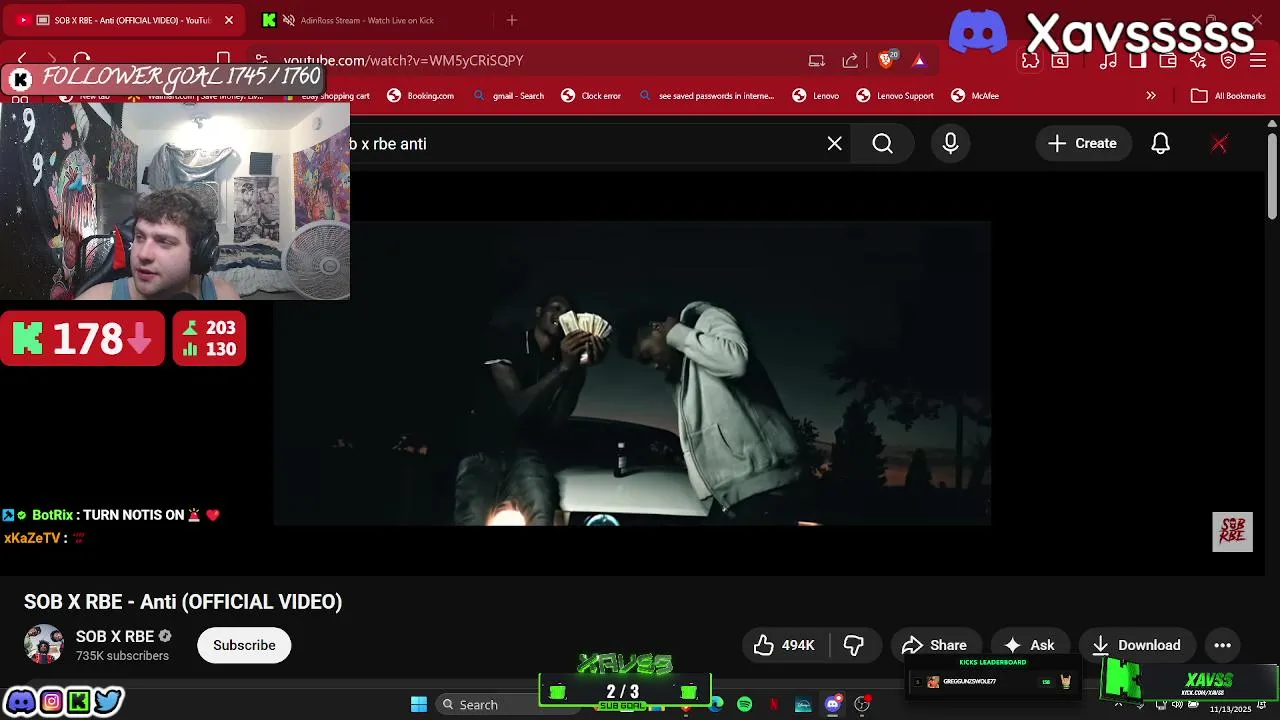The width and height of the screenshot is (1280, 720).
Task: Open the Lenovo bookmark
Action: coord(816,96)
